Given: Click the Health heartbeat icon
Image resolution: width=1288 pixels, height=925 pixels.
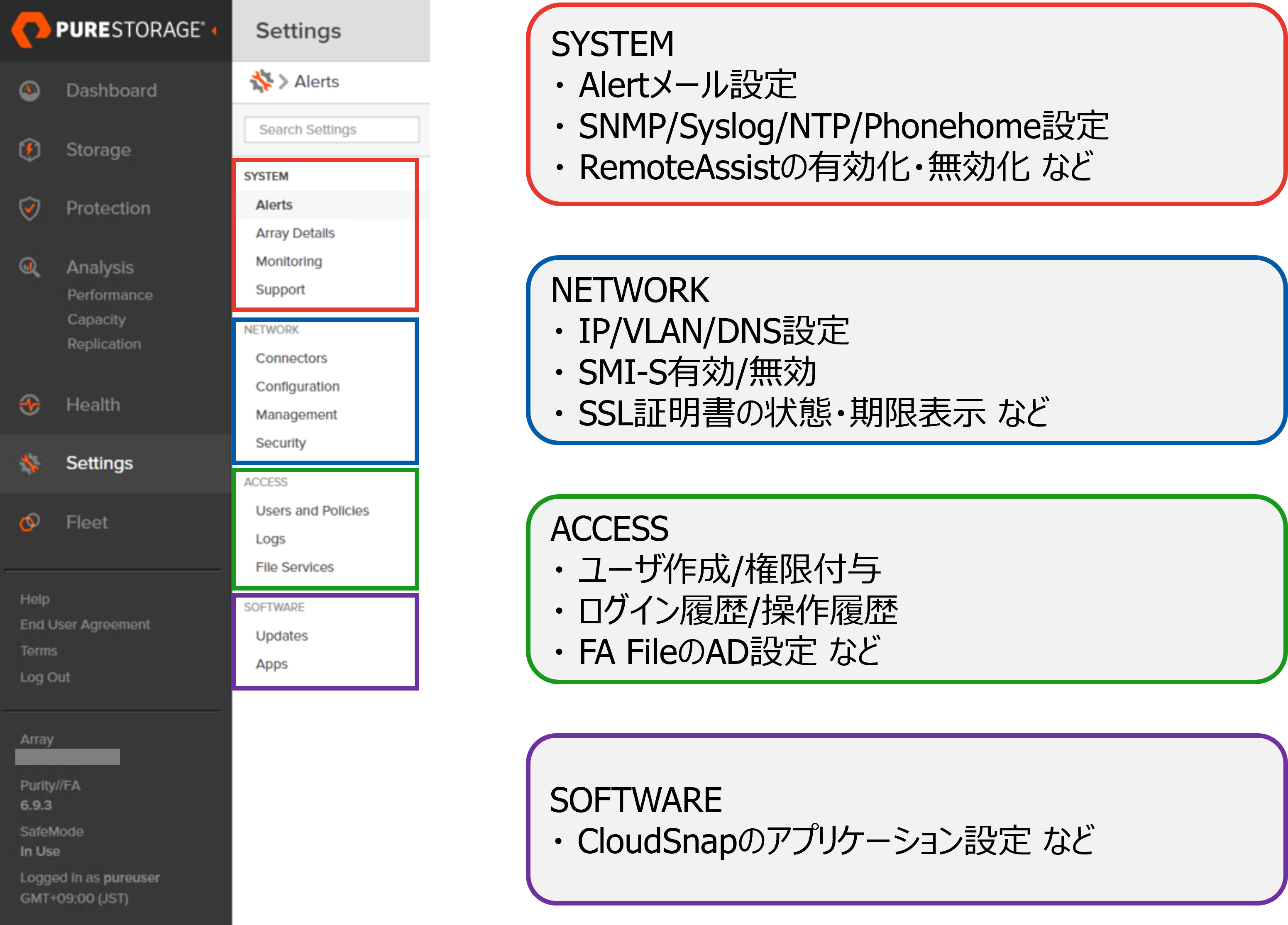Looking at the screenshot, I should pyautogui.click(x=29, y=405).
